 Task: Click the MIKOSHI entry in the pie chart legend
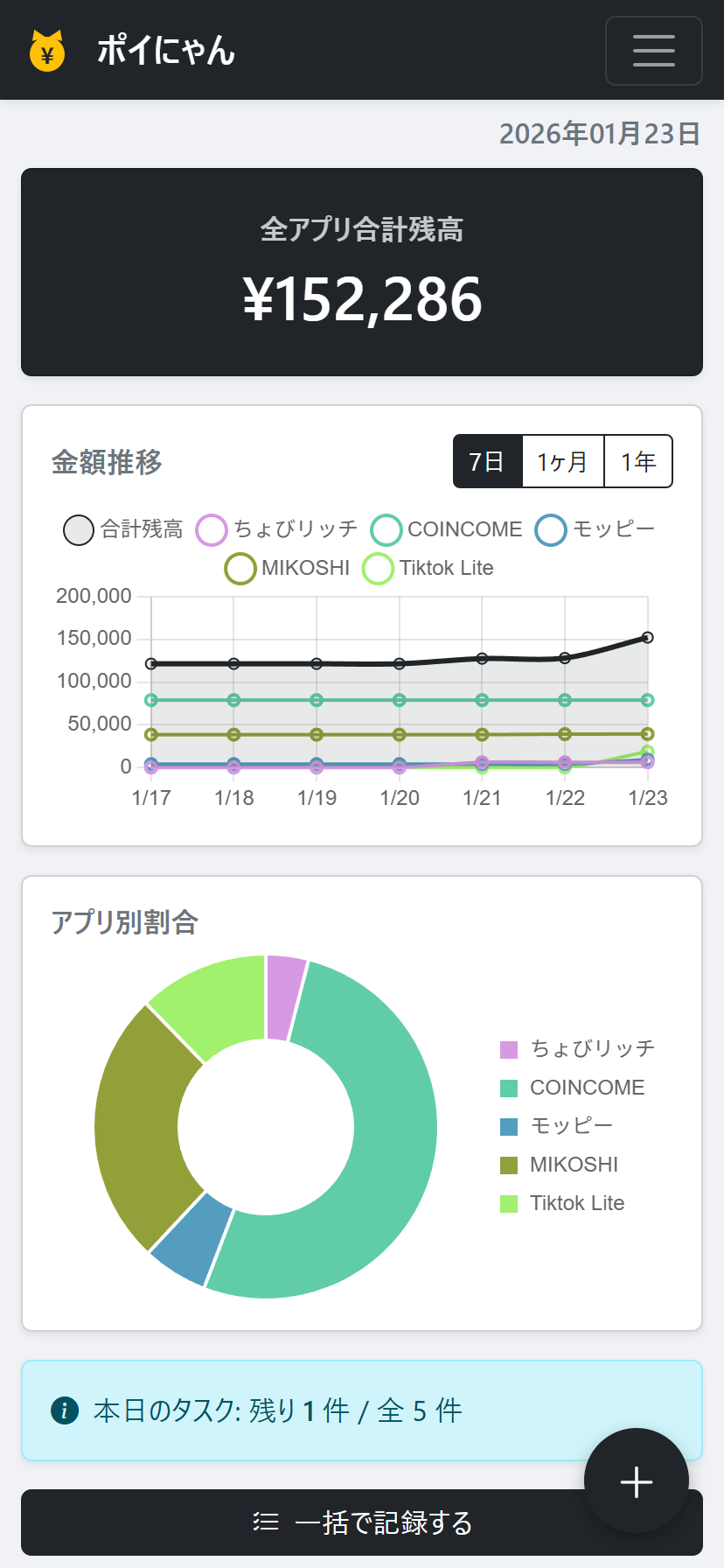[x=574, y=1164]
